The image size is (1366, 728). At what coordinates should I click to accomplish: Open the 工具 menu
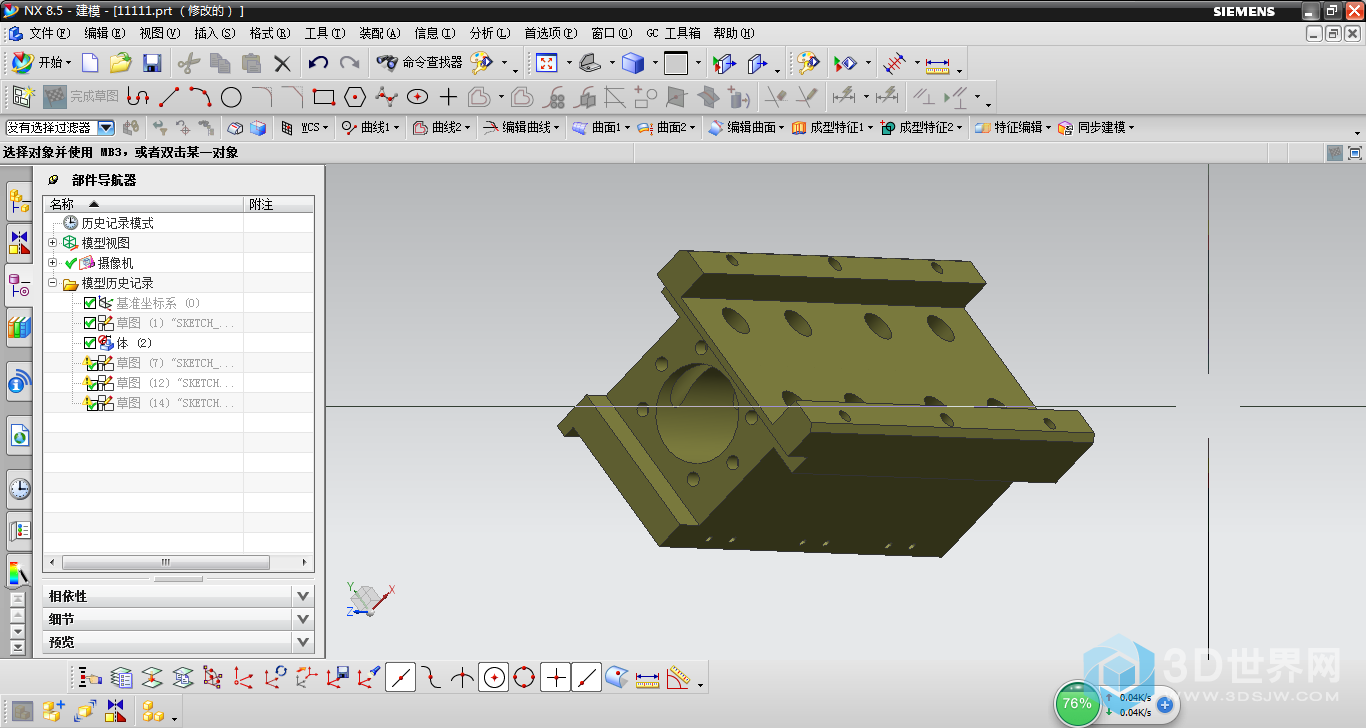click(x=325, y=33)
